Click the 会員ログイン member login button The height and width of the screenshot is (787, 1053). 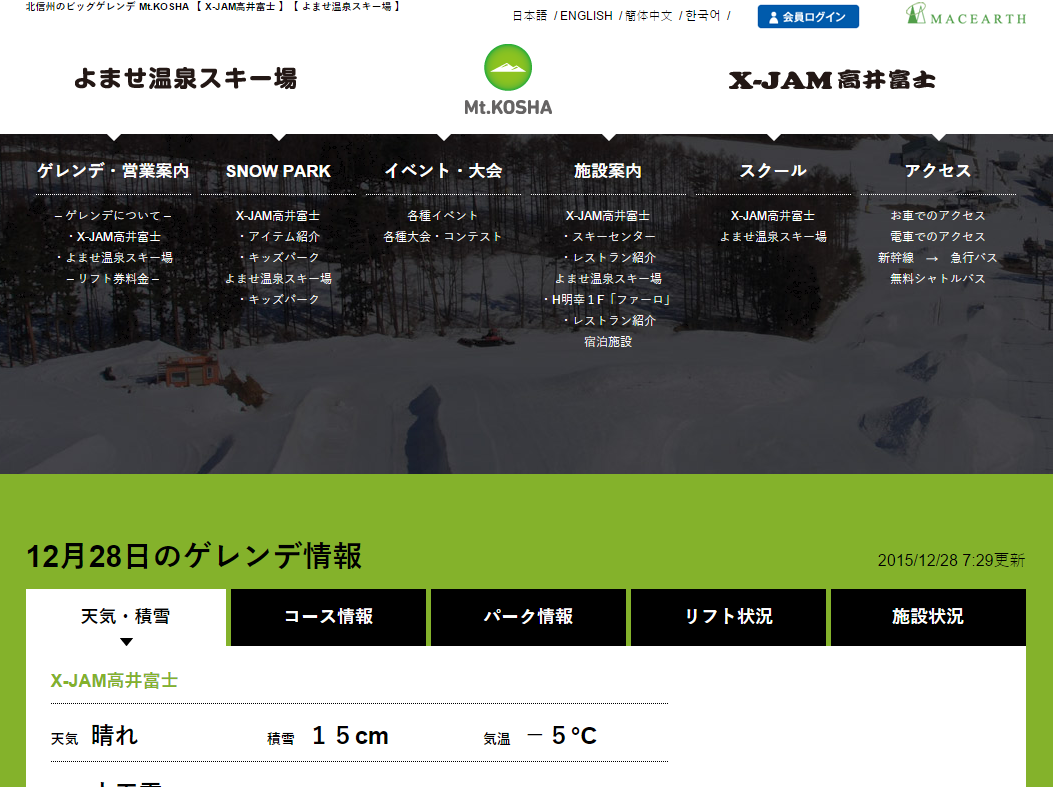(x=808, y=17)
